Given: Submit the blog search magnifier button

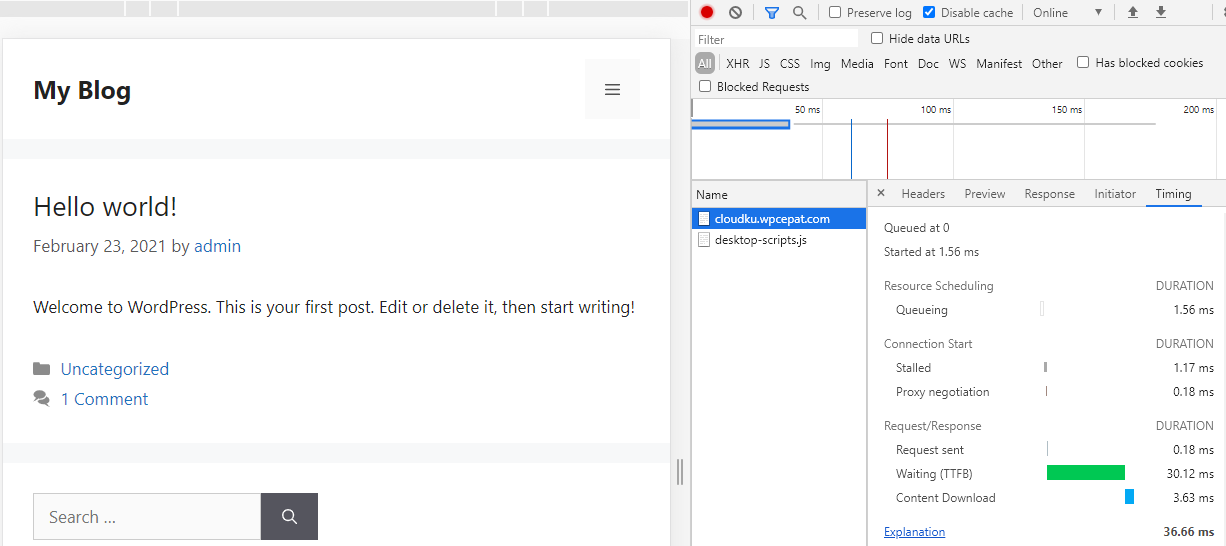Looking at the screenshot, I should (289, 517).
